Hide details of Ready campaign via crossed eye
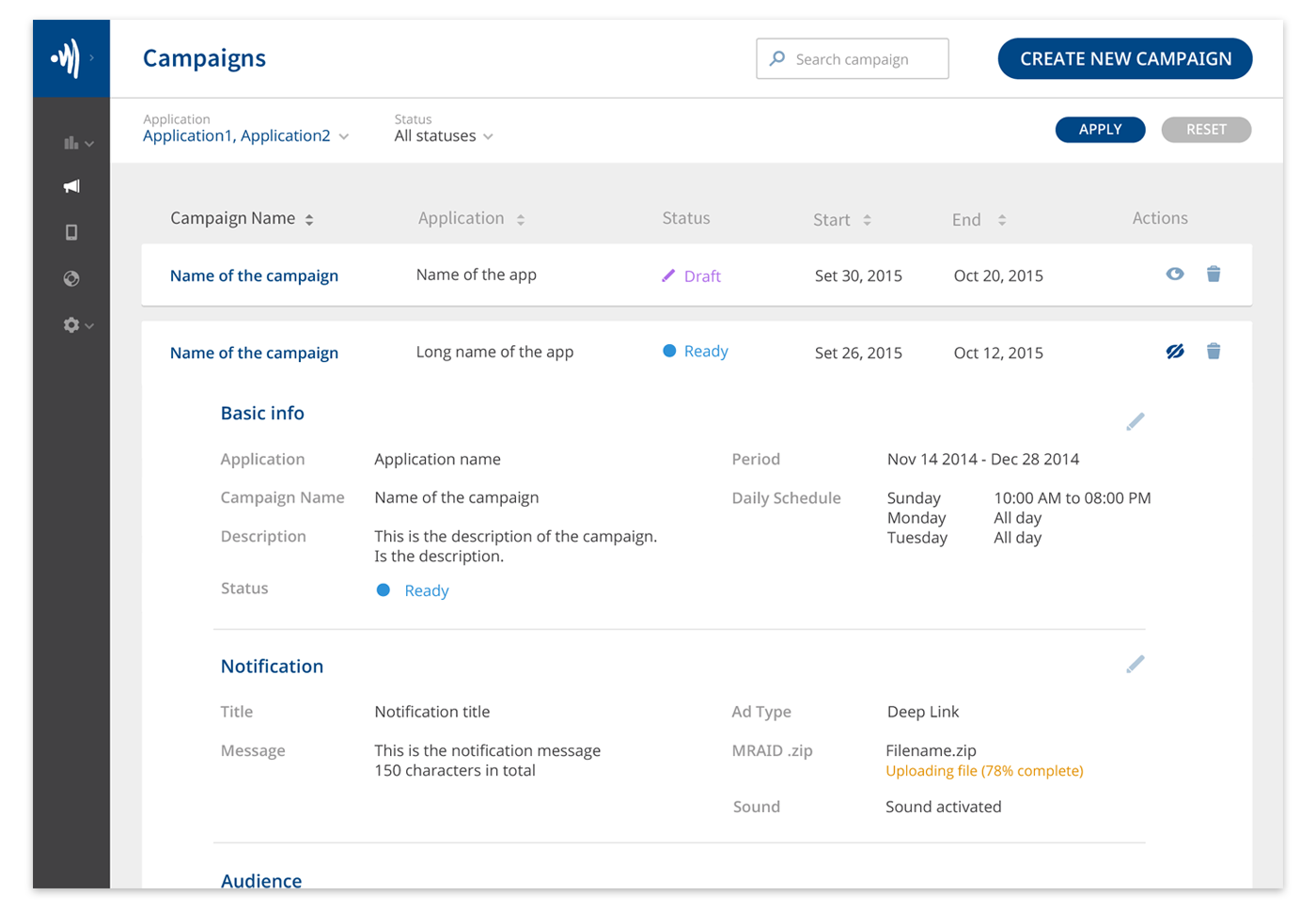Image resolution: width=1316 pixels, height=911 pixels. (x=1175, y=352)
